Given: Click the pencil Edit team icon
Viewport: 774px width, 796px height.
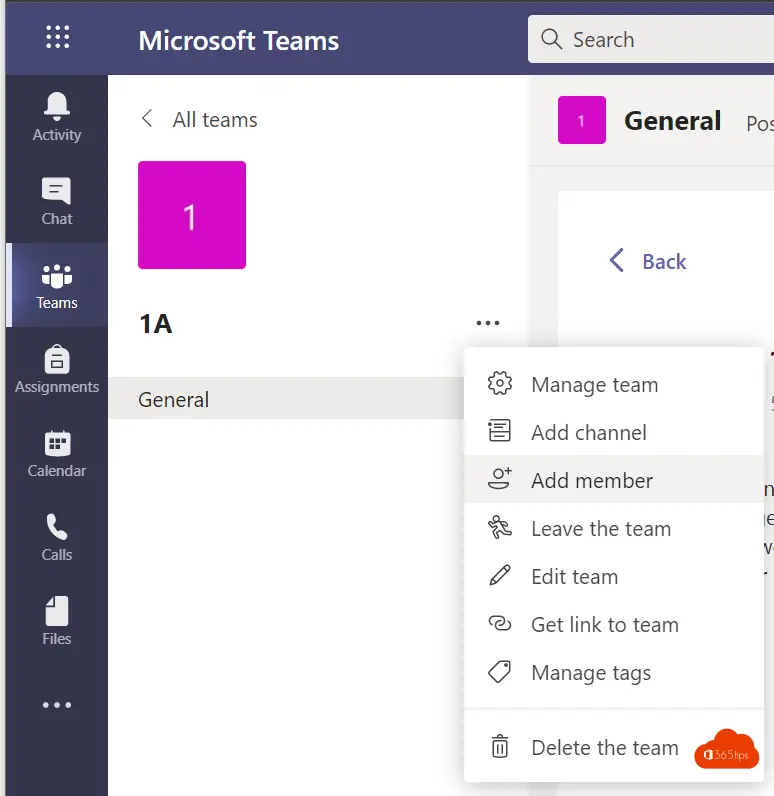Looking at the screenshot, I should (499, 575).
